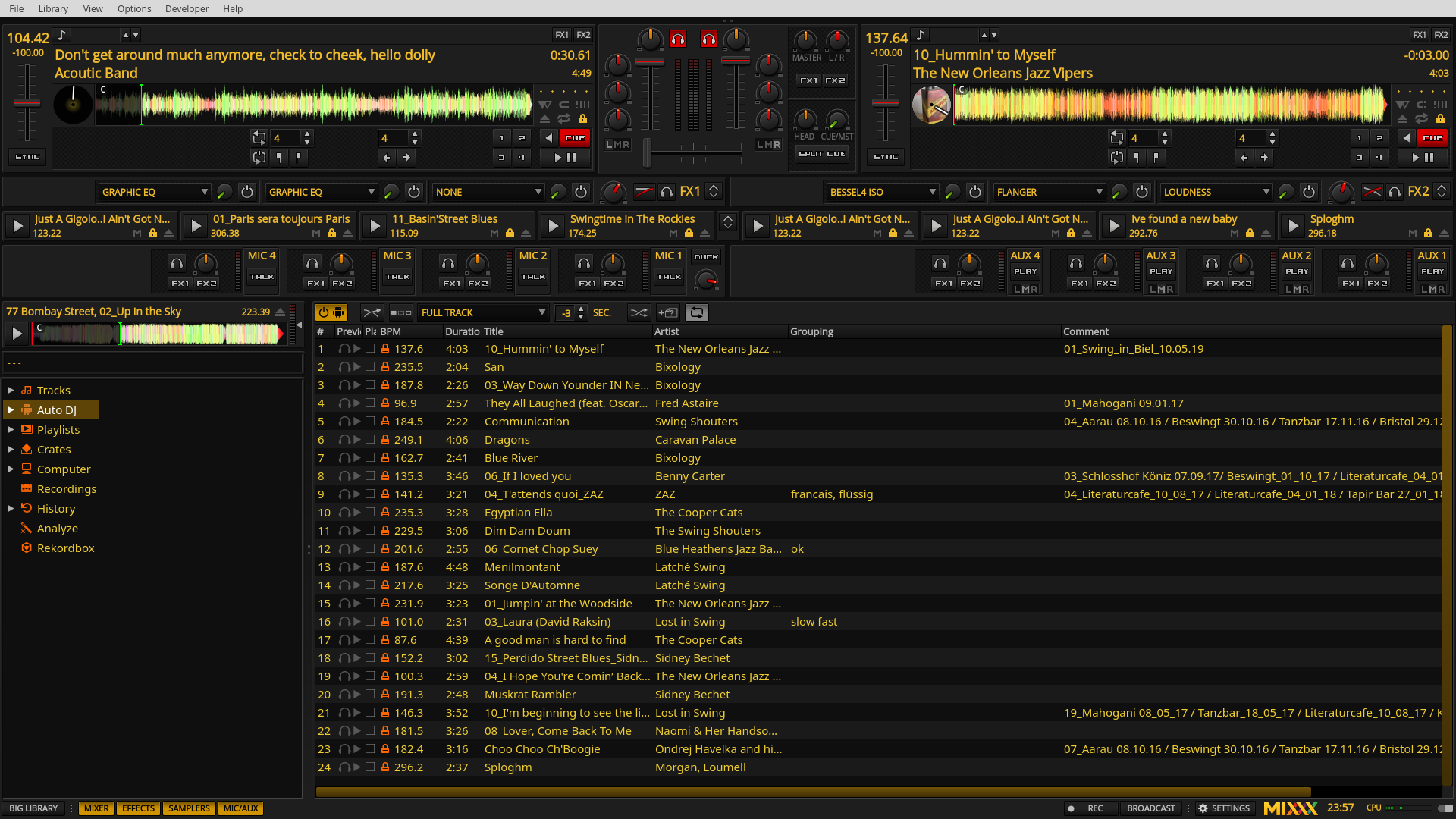The height and width of the screenshot is (819, 1456).
Task: Toggle SPLIT CUE in mixer
Action: pos(822,154)
